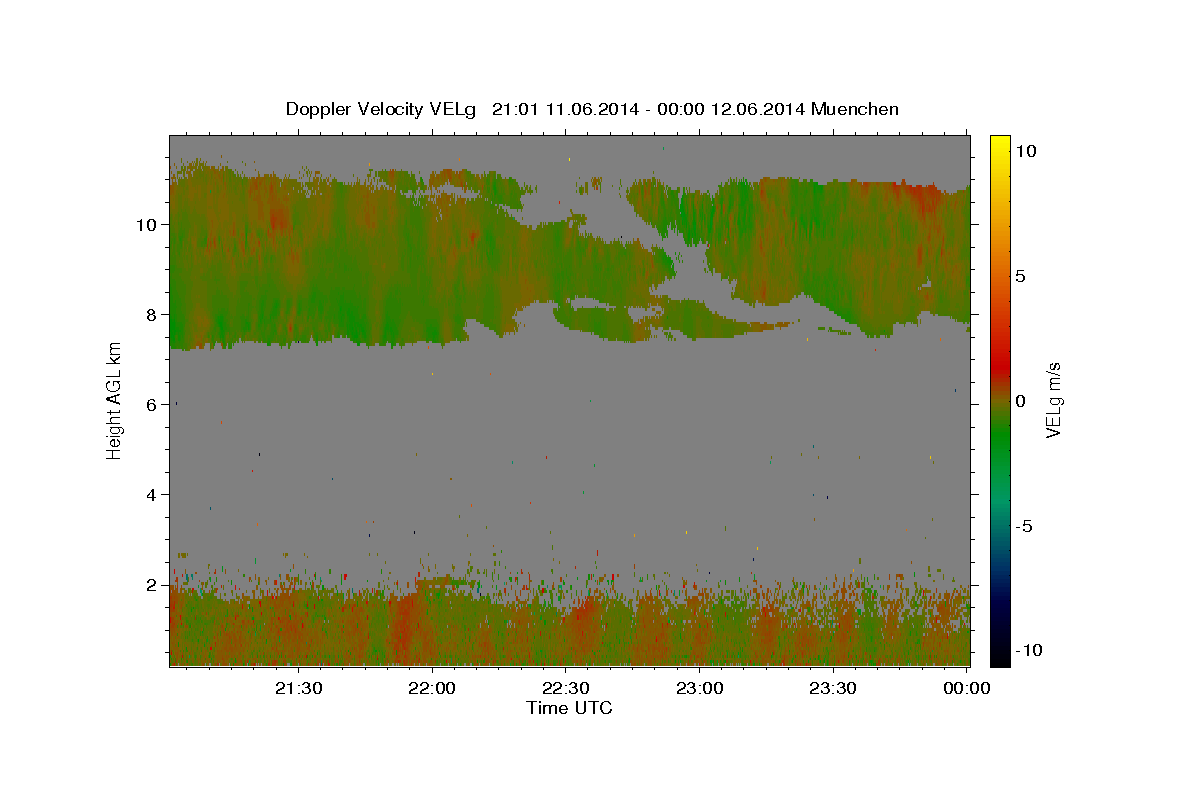Click the plot title 'Doppler Velocity VELg'
1200x800 pixels.
coord(382,109)
